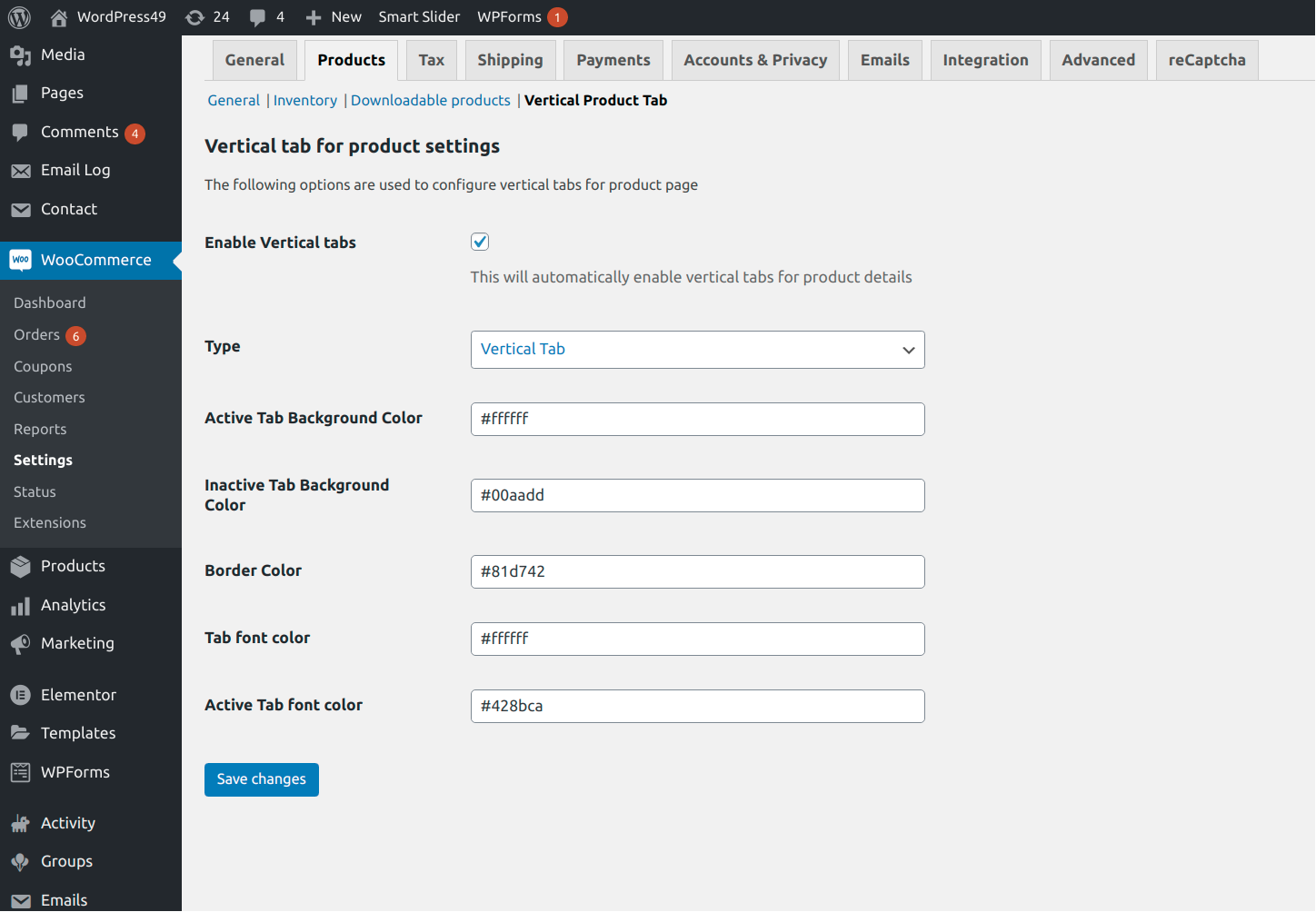1316x912 pixels.
Task: Click the comments bubble icon in admin bar
Action: click(258, 17)
